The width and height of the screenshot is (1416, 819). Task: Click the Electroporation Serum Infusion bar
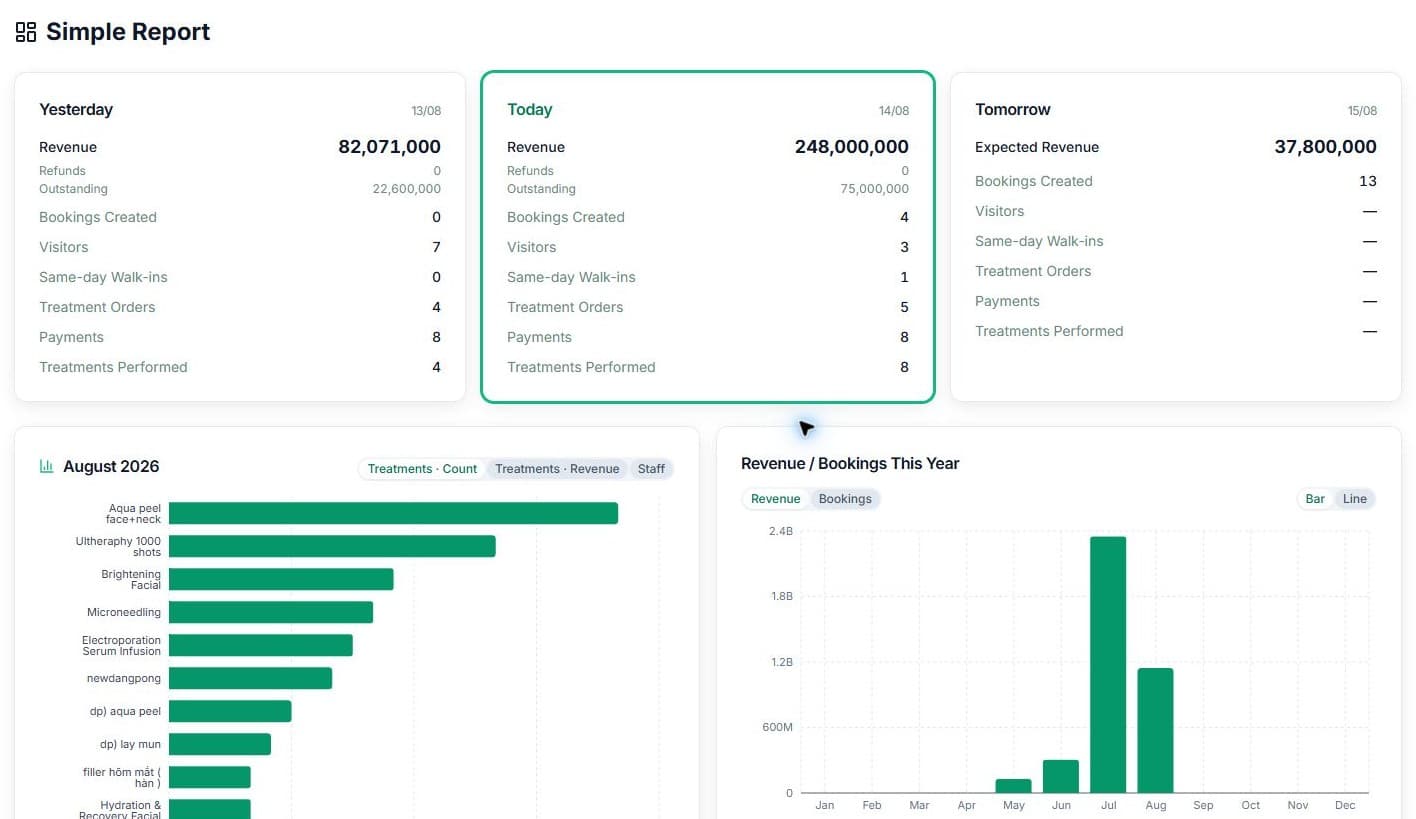[261, 645]
